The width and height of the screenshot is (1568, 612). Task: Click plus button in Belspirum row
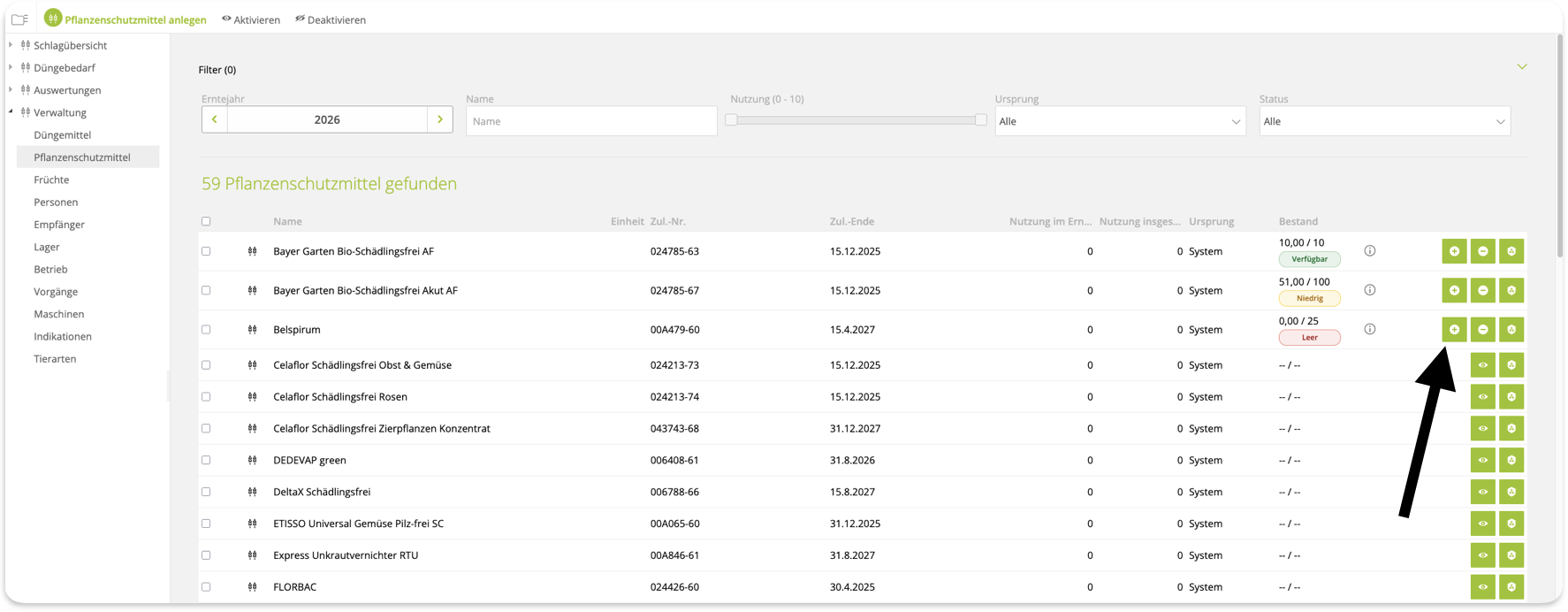pyautogui.click(x=1454, y=330)
